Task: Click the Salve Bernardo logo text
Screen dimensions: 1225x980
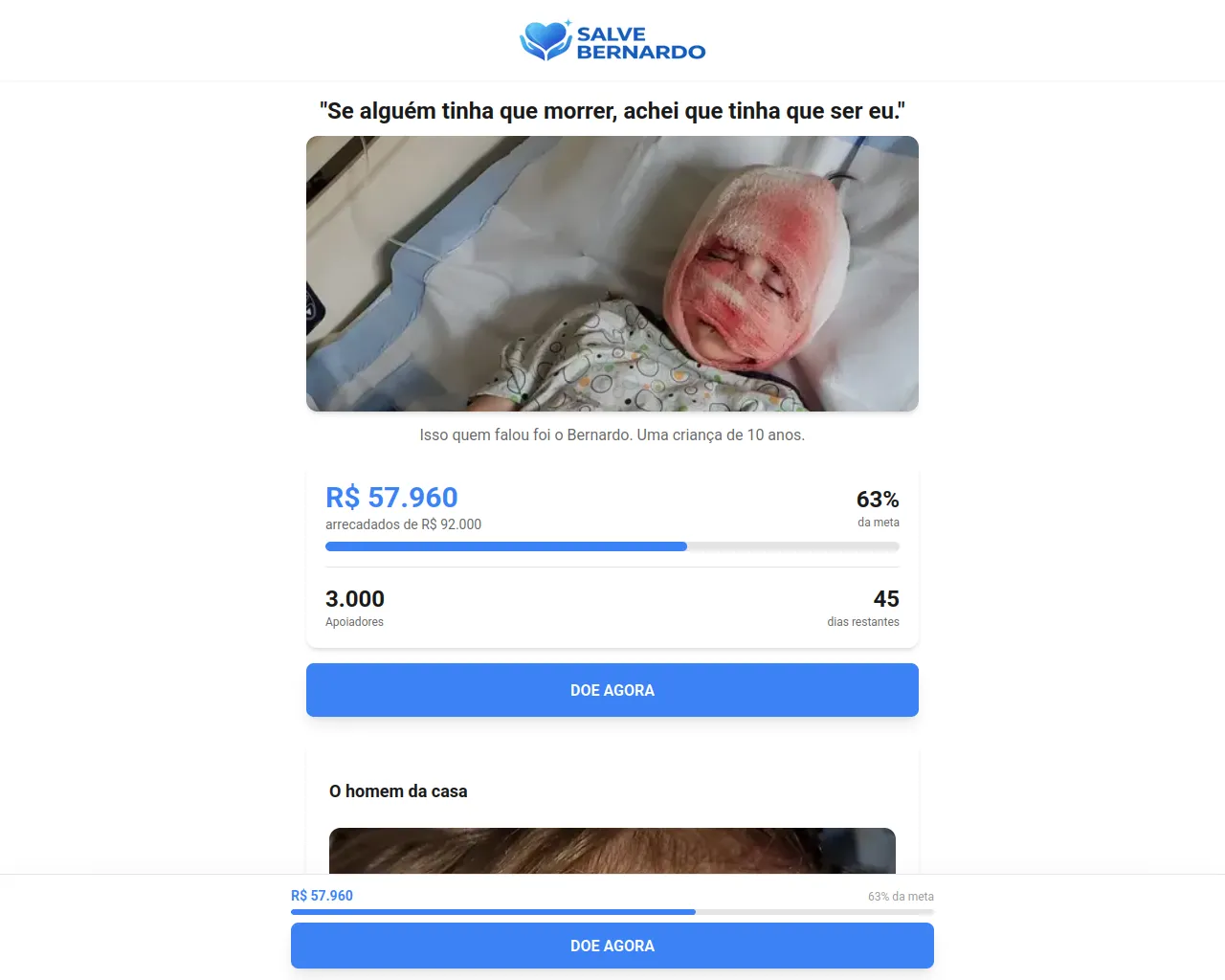Action: (x=640, y=43)
